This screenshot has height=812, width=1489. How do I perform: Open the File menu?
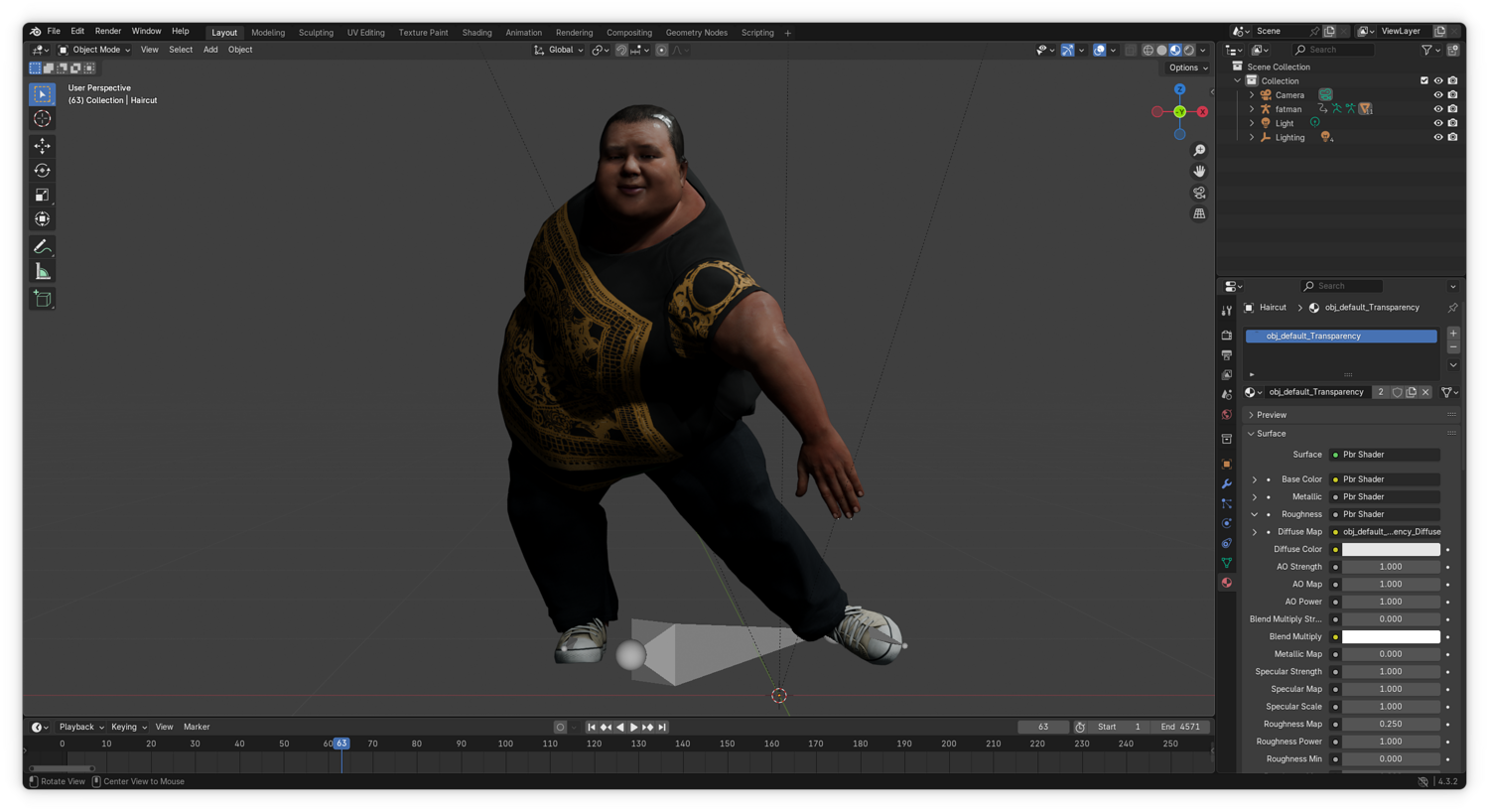point(54,32)
